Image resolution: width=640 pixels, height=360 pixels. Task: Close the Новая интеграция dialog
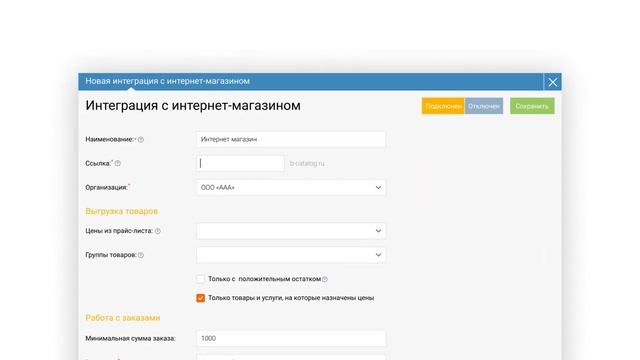[553, 82]
